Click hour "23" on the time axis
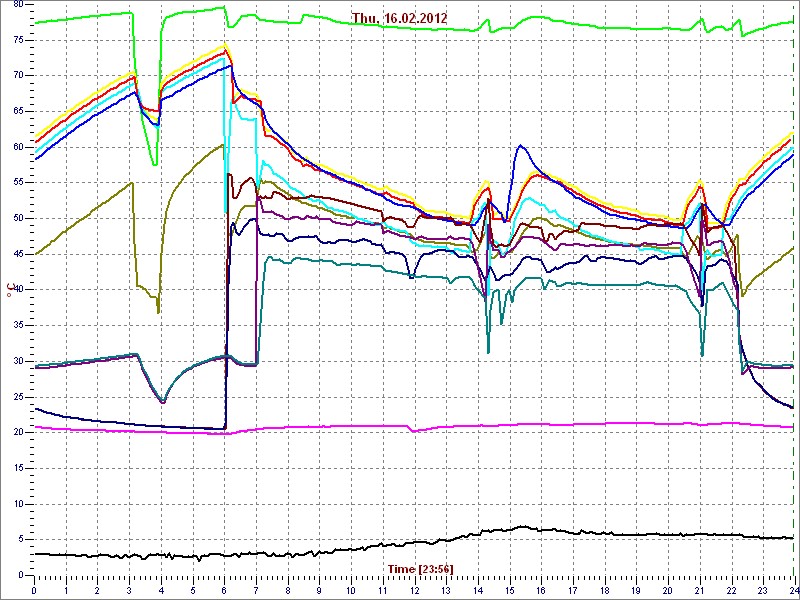Image resolution: width=800 pixels, height=600 pixels. [763, 590]
